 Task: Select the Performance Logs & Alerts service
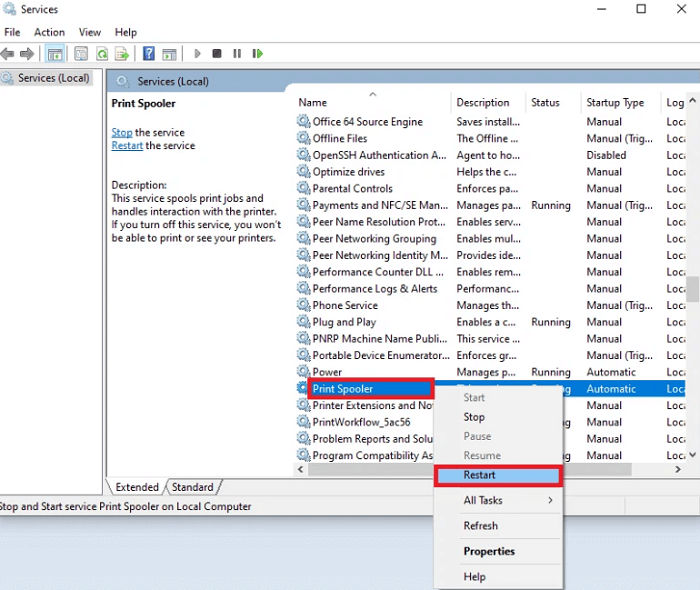(x=490, y=289)
